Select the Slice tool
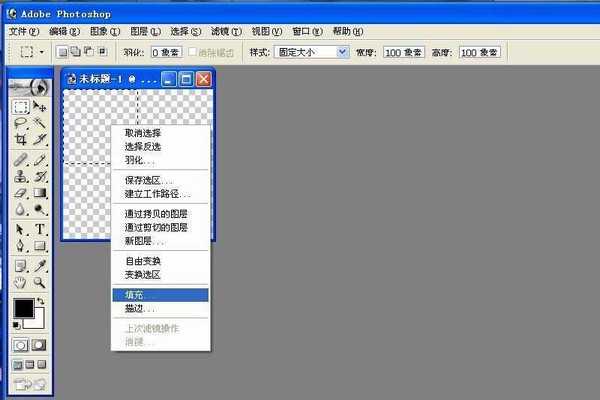Screen dimensions: 600x400 tap(39, 139)
